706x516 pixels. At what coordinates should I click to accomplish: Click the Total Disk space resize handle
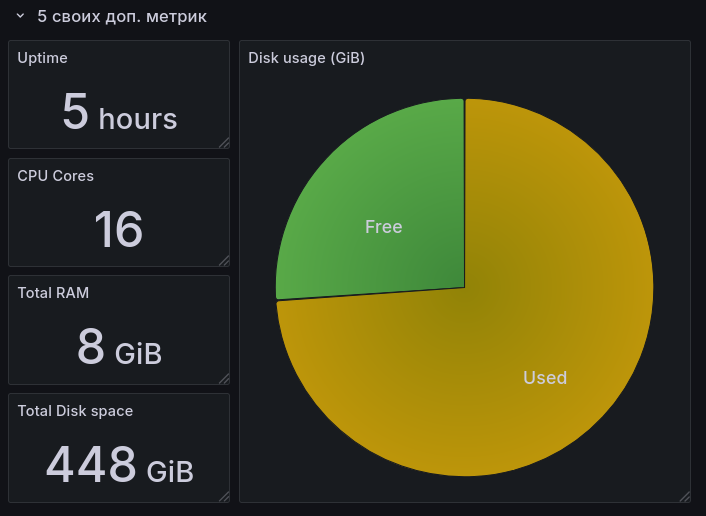[224, 496]
